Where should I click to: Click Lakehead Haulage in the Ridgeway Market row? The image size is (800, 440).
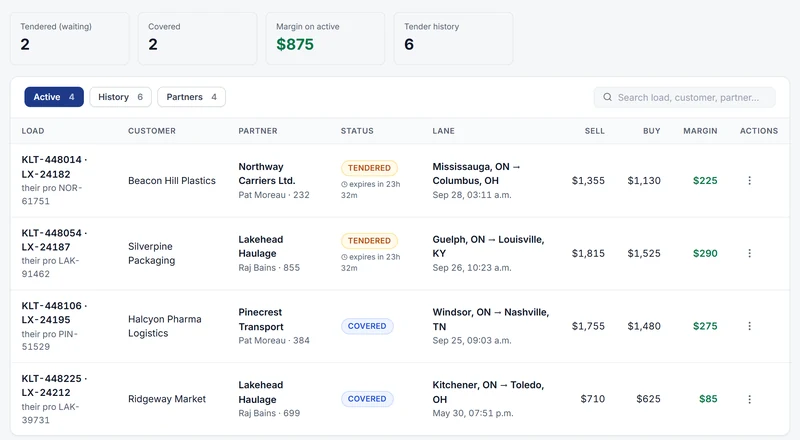tap(261, 392)
